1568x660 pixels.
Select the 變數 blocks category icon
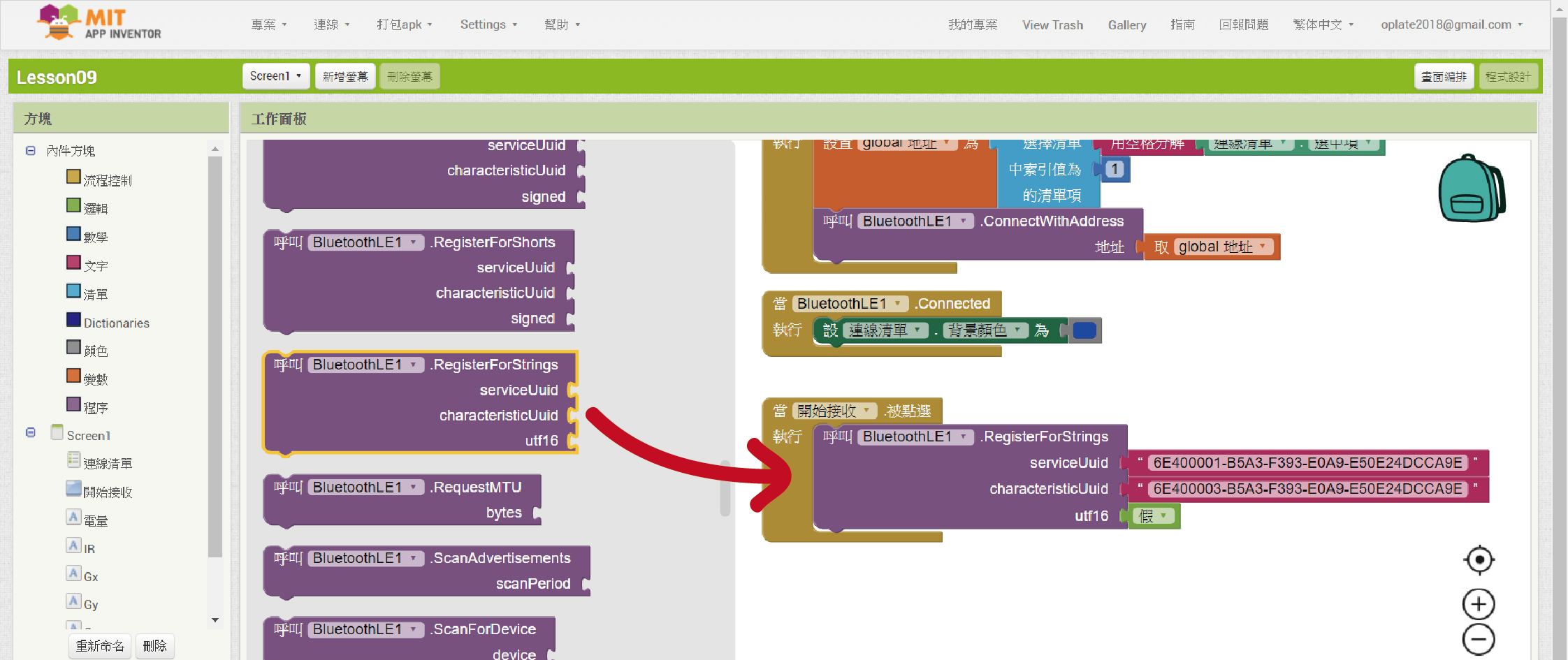pyautogui.click(x=73, y=376)
